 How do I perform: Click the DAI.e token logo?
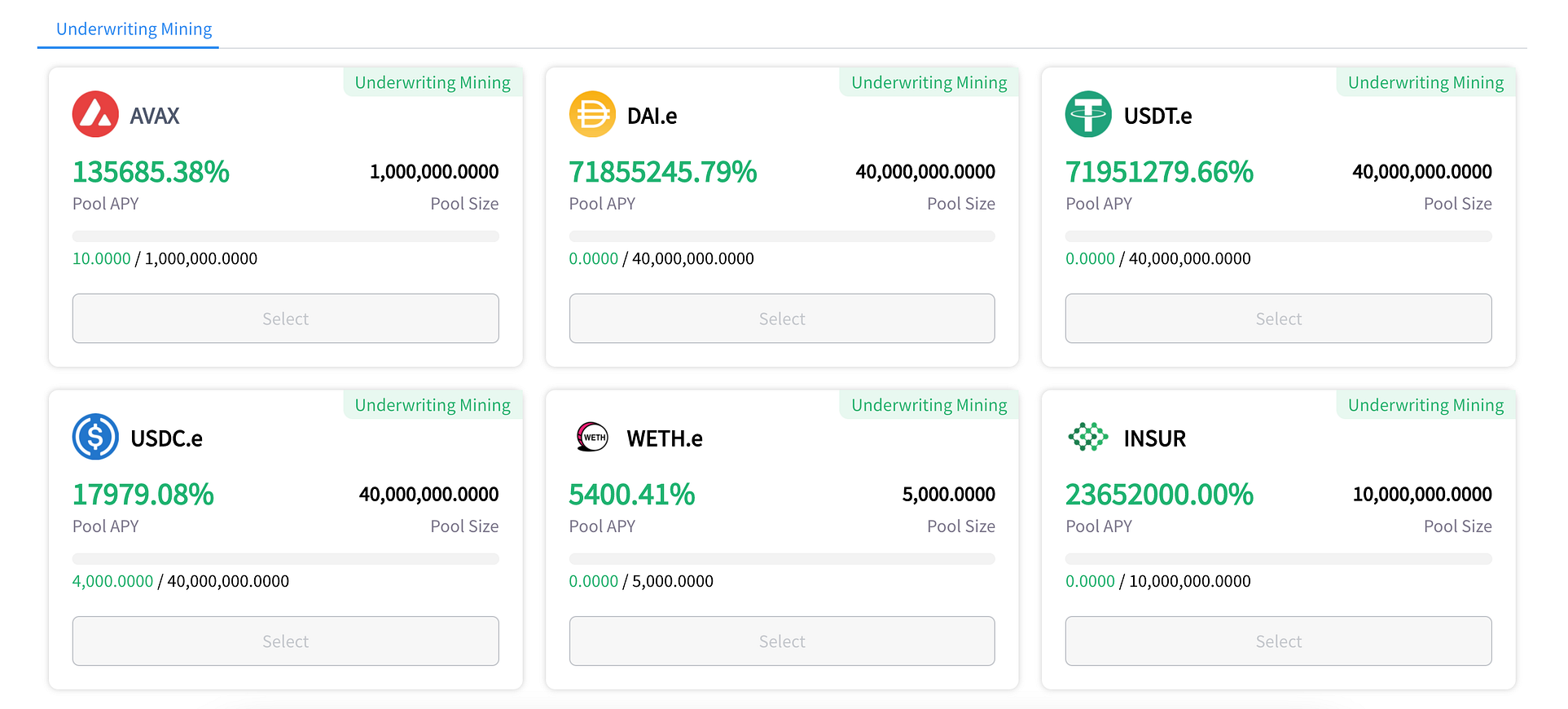592,114
